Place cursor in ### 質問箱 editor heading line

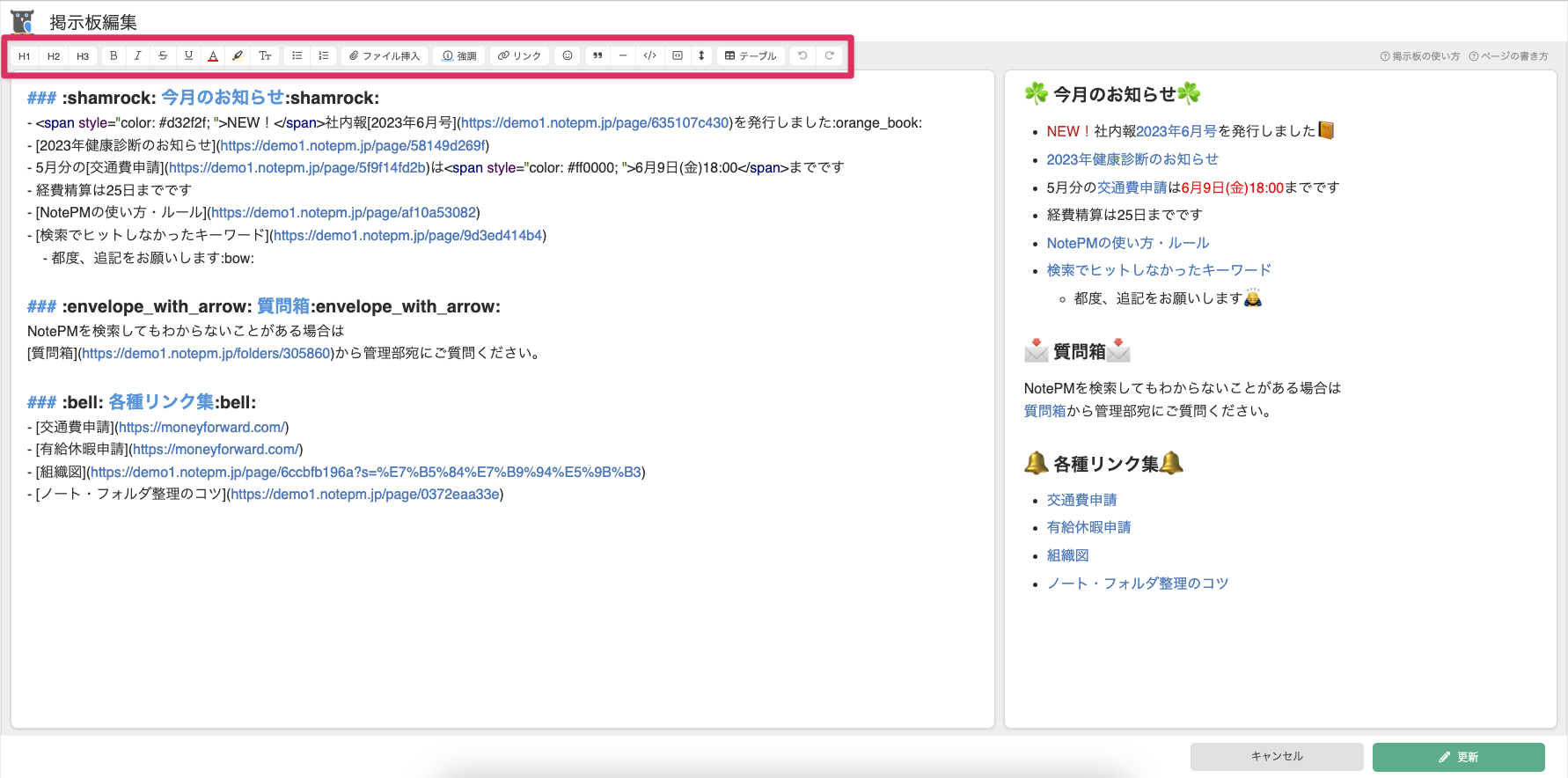pos(264,306)
